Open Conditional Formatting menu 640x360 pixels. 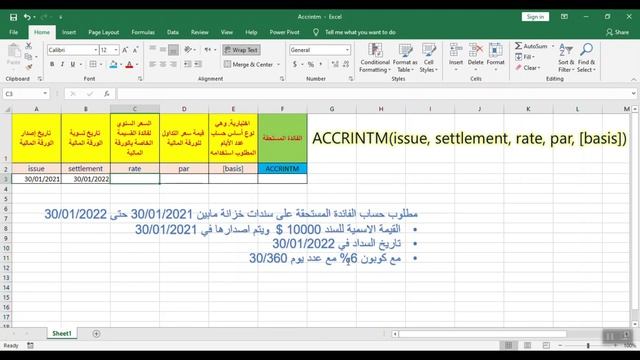(x=374, y=58)
